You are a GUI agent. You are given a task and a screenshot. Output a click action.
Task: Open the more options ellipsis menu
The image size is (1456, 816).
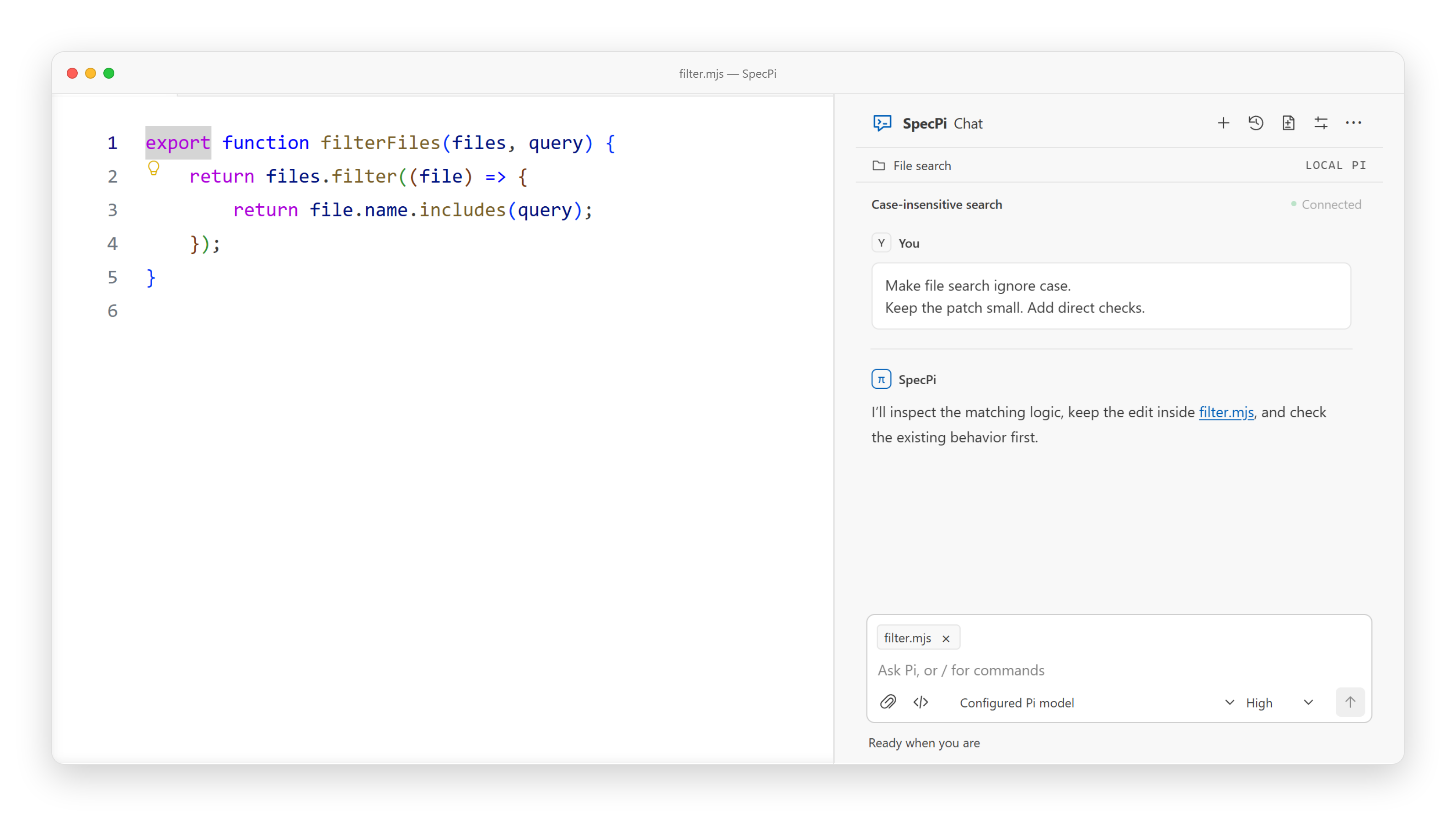(x=1353, y=123)
